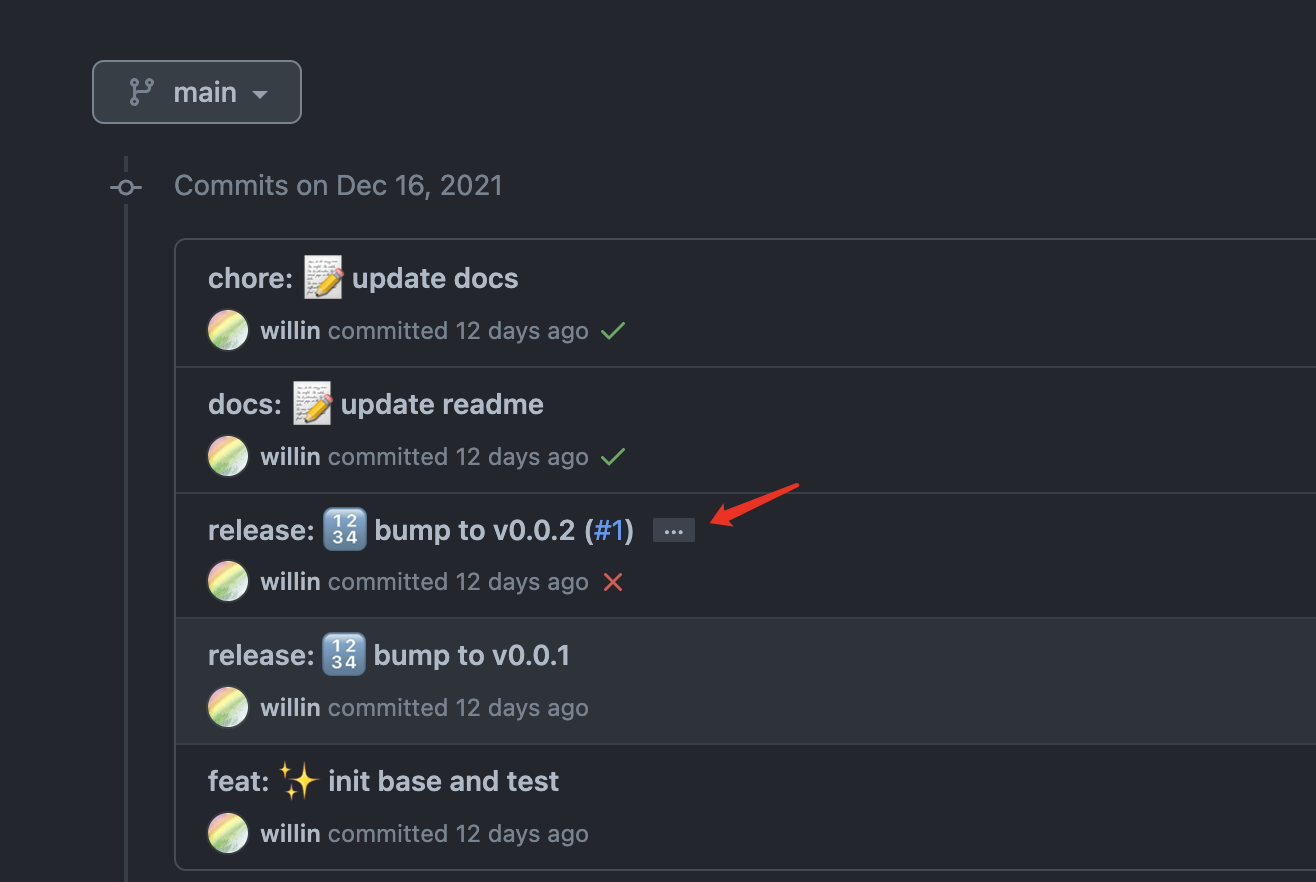The height and width of the screenshot is (882, 1316).
Task: Click willin's avatar on the bottom commit
Action: click(x=227, y=833)
